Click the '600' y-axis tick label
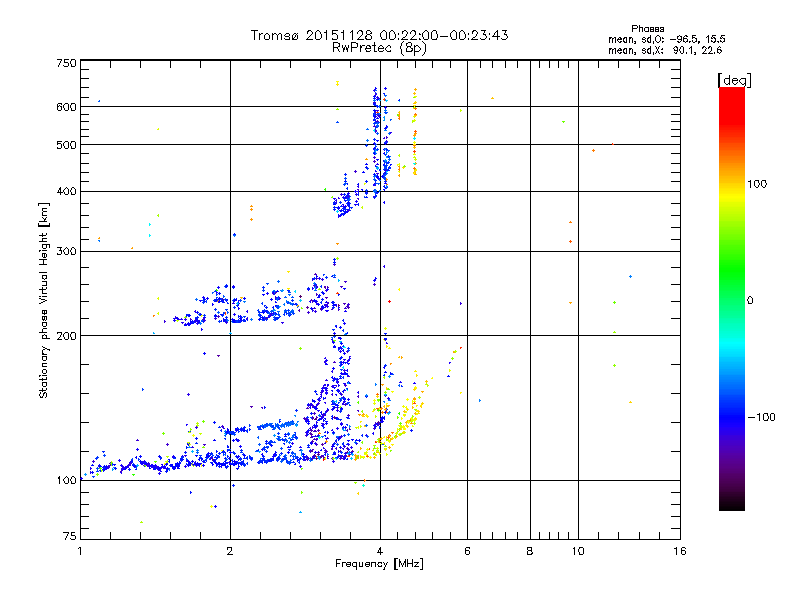The height and width of the screenshot is (600, 800). [x=66, y=107]
